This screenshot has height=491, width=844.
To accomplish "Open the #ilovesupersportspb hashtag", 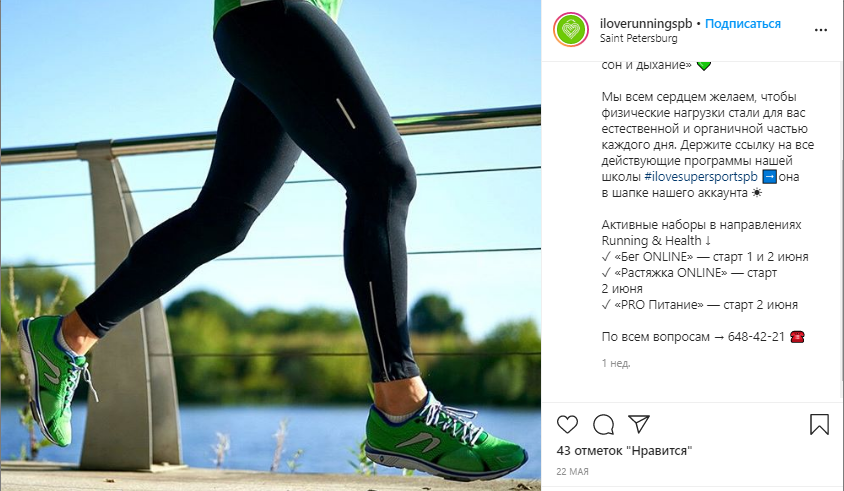I will (x=701, y=177).
